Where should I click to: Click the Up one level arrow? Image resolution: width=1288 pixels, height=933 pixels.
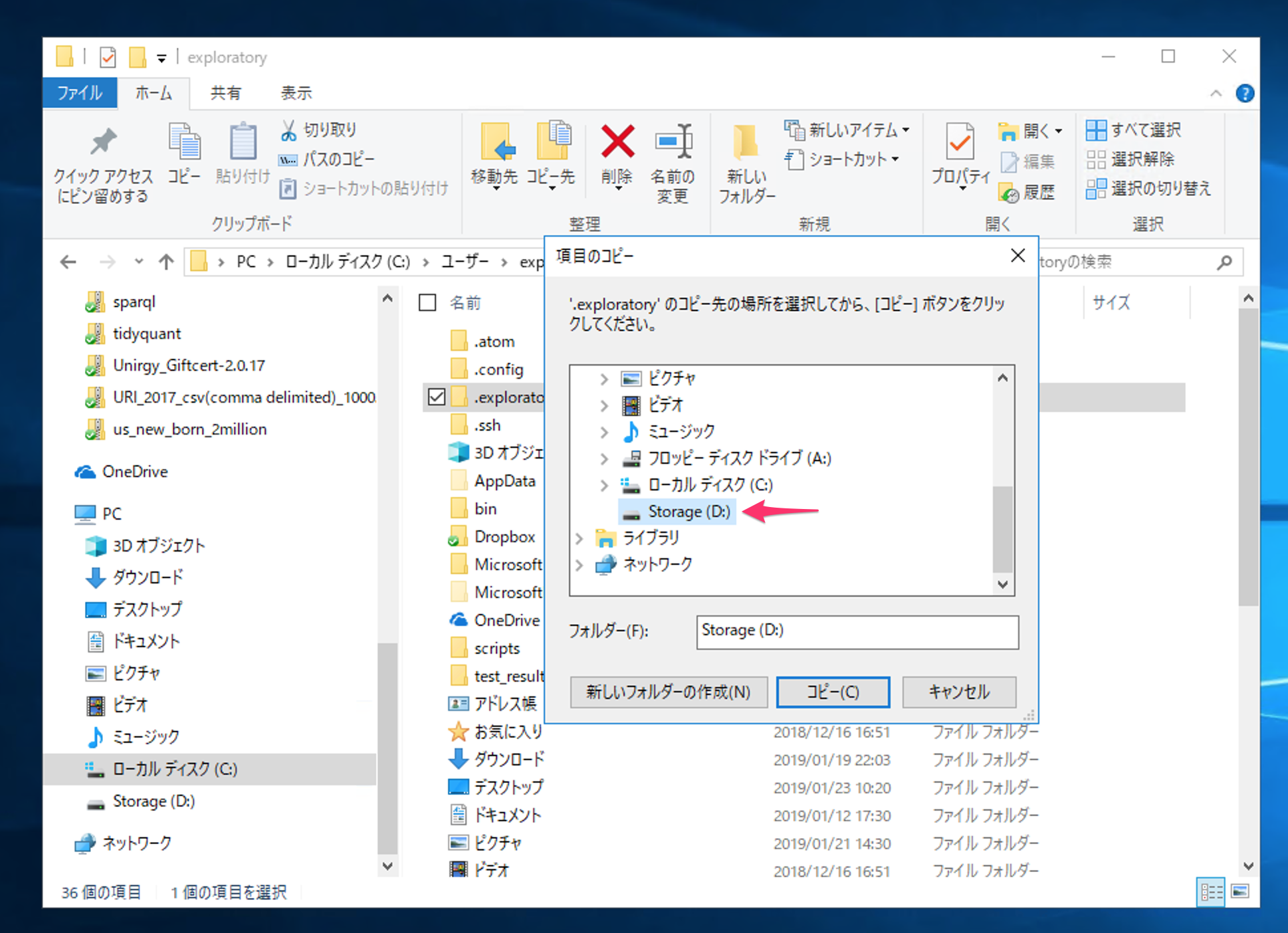point(166,262)
